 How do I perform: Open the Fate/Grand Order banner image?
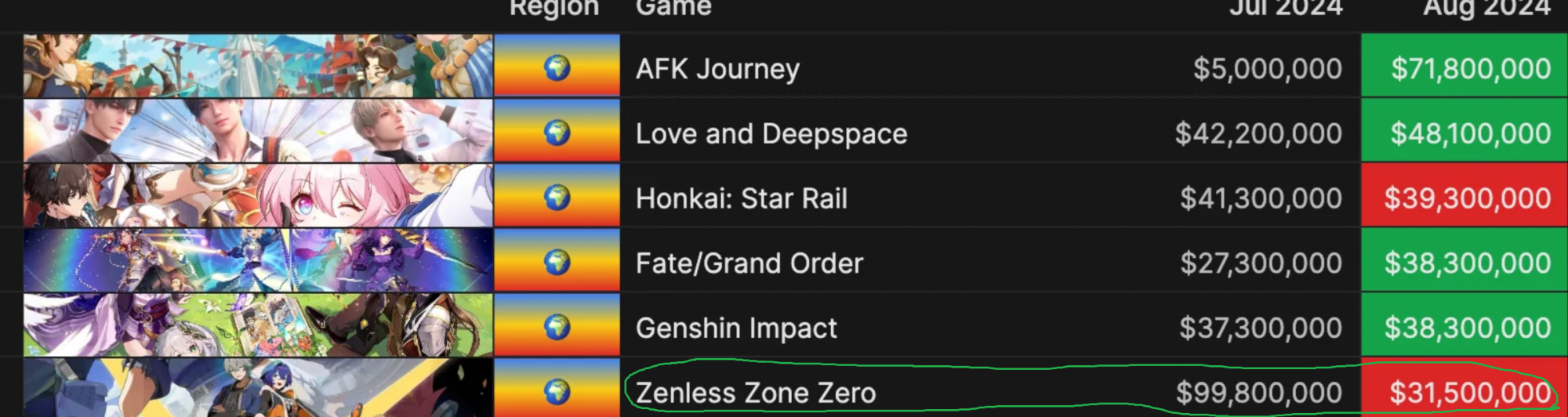point(258,260)
